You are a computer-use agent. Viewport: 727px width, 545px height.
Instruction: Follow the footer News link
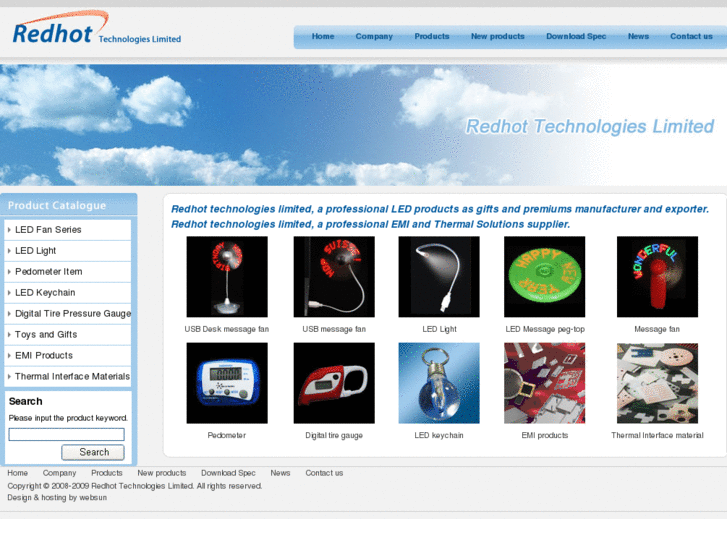click(280, 473)
